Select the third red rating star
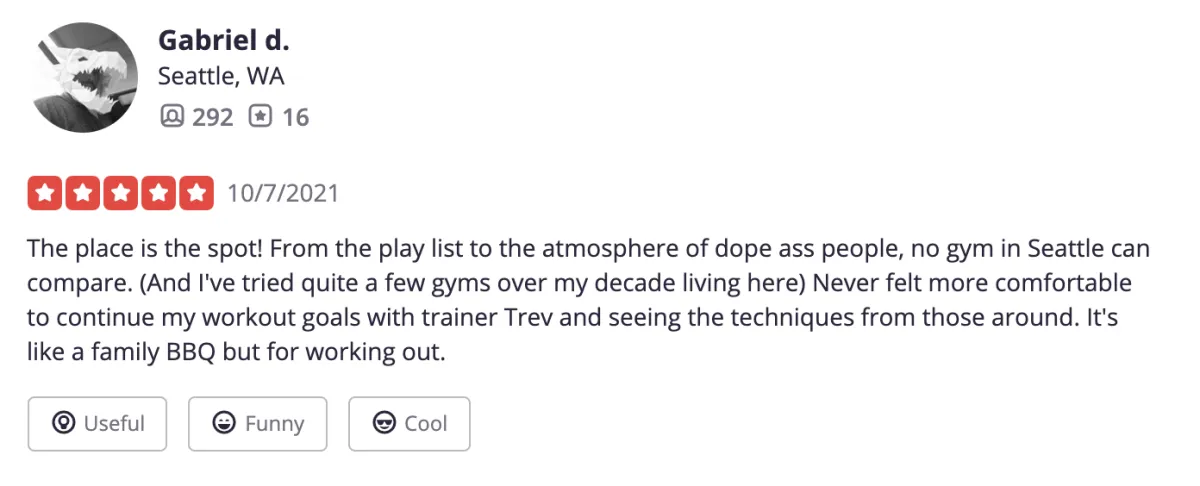 pyautogui.click(x=121, y=193)
